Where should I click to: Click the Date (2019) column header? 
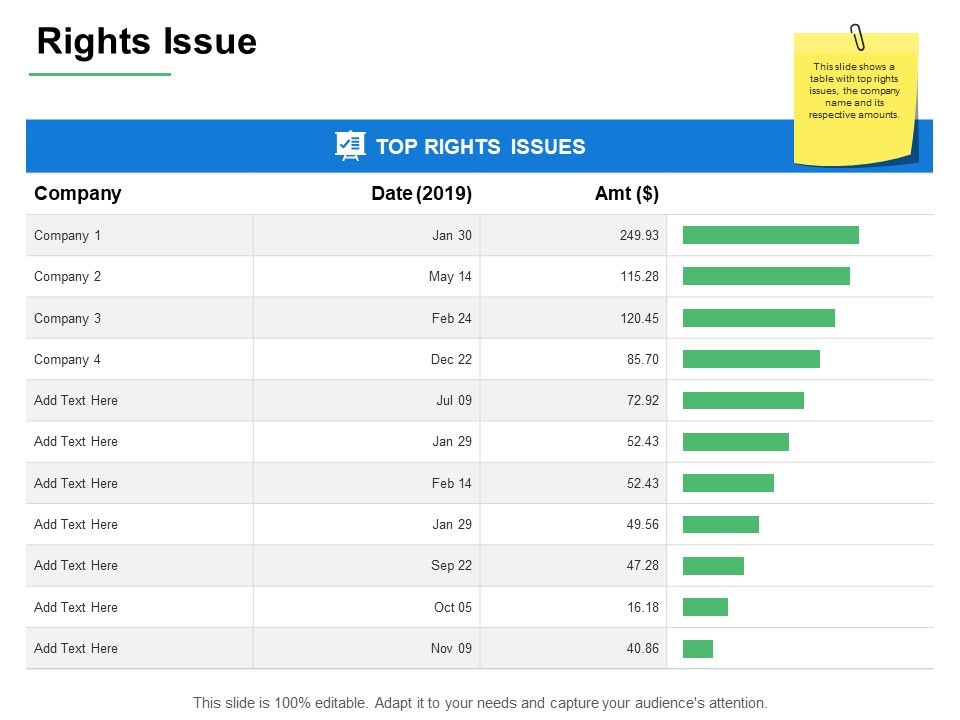coord(421,193)
